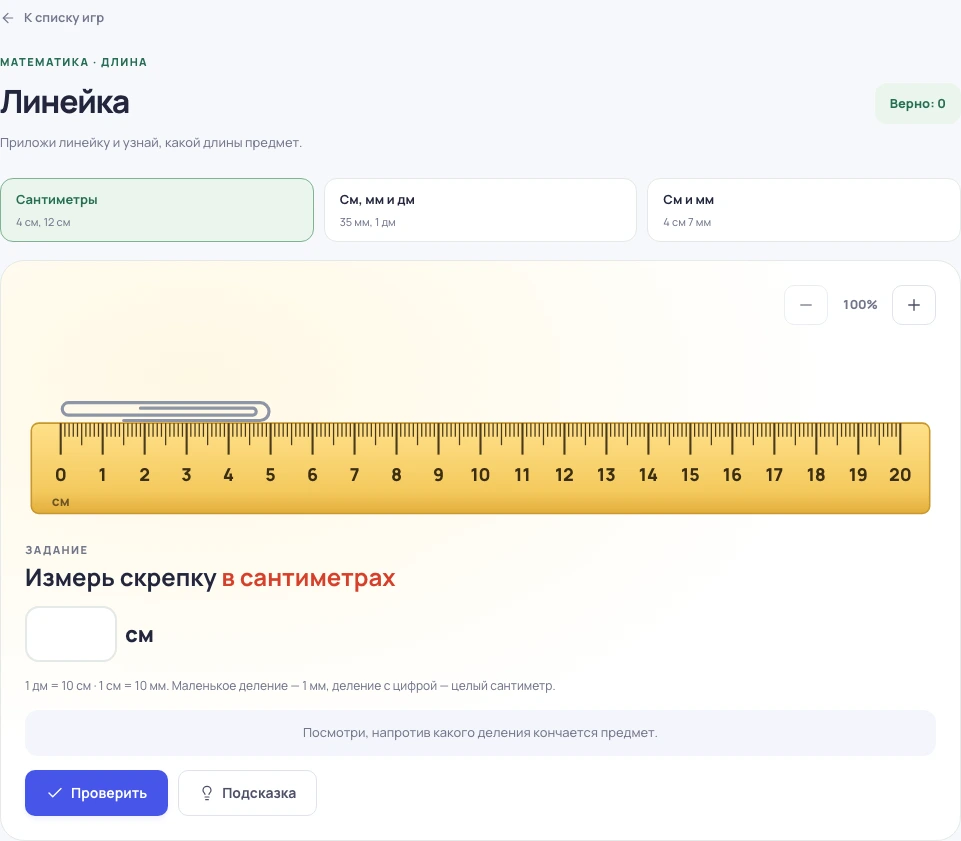Click the 'ЗАДАНИЕ' section label
This screenshot has height=841, width=961.
click(x=56, y=550)
